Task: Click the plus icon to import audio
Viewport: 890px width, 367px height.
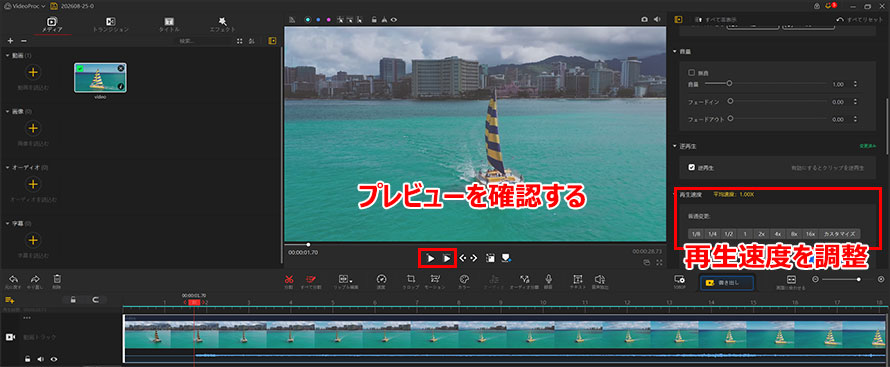Action: (33, 184)
